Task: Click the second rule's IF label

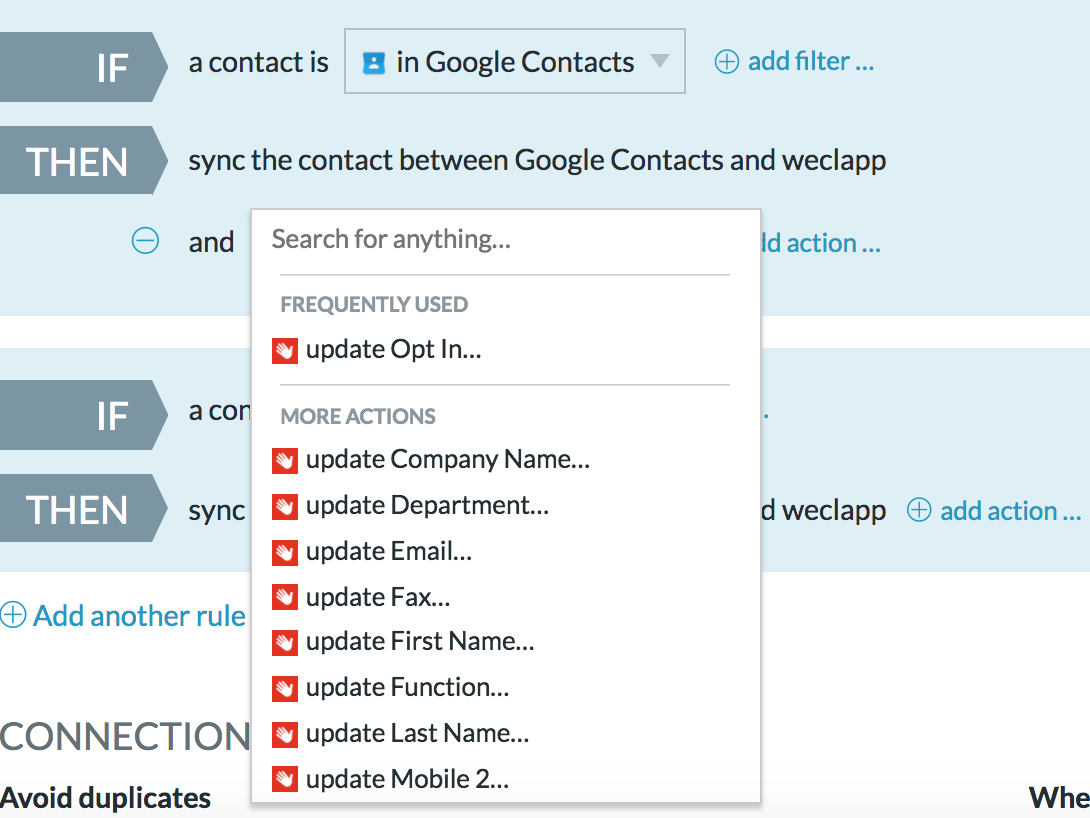Action: click(x=83, y=415)
